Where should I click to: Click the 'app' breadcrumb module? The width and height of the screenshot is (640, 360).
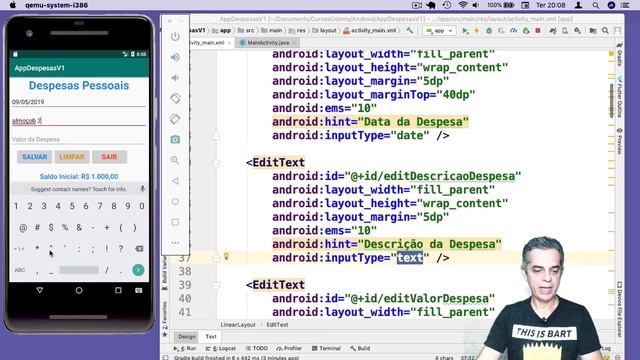(x=221, y=31)
